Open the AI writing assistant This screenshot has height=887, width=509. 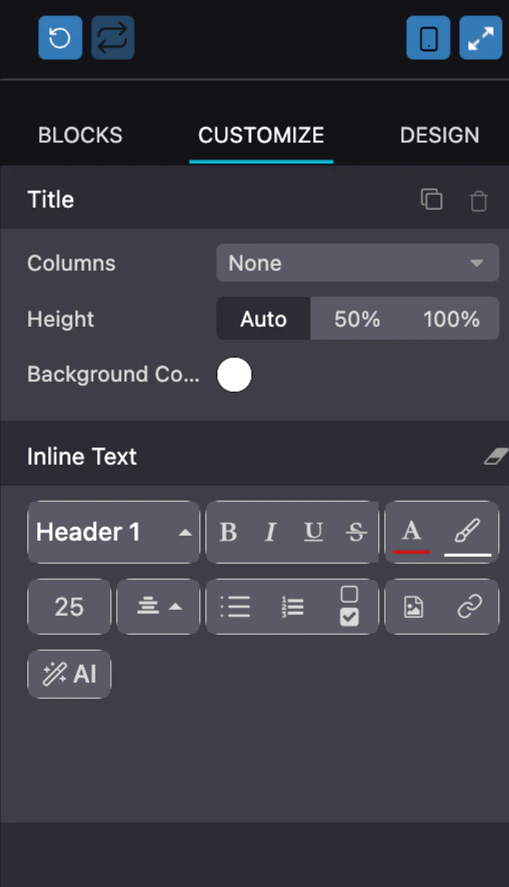pos(69,674)
